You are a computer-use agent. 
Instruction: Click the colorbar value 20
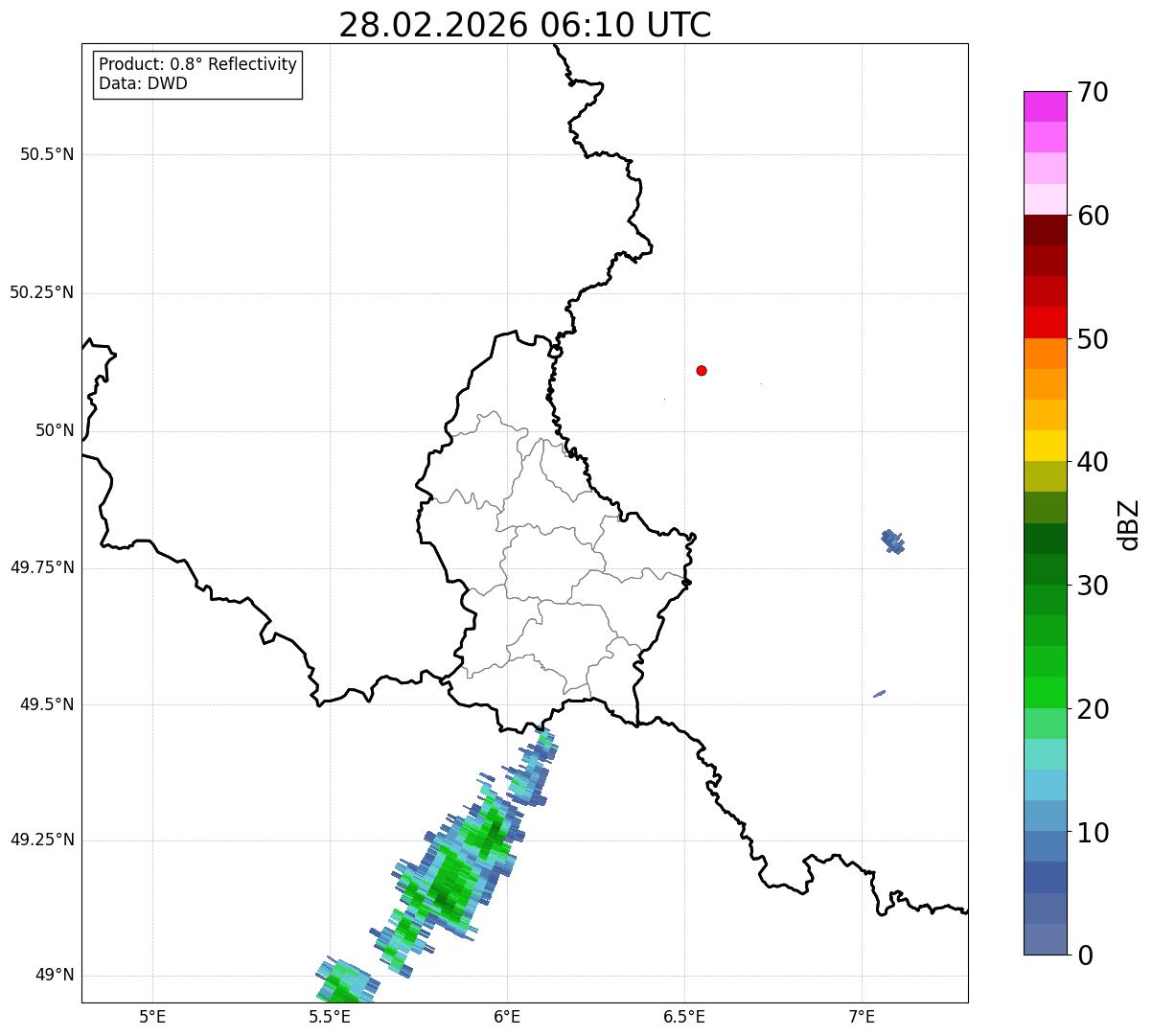click(1093, 709)
